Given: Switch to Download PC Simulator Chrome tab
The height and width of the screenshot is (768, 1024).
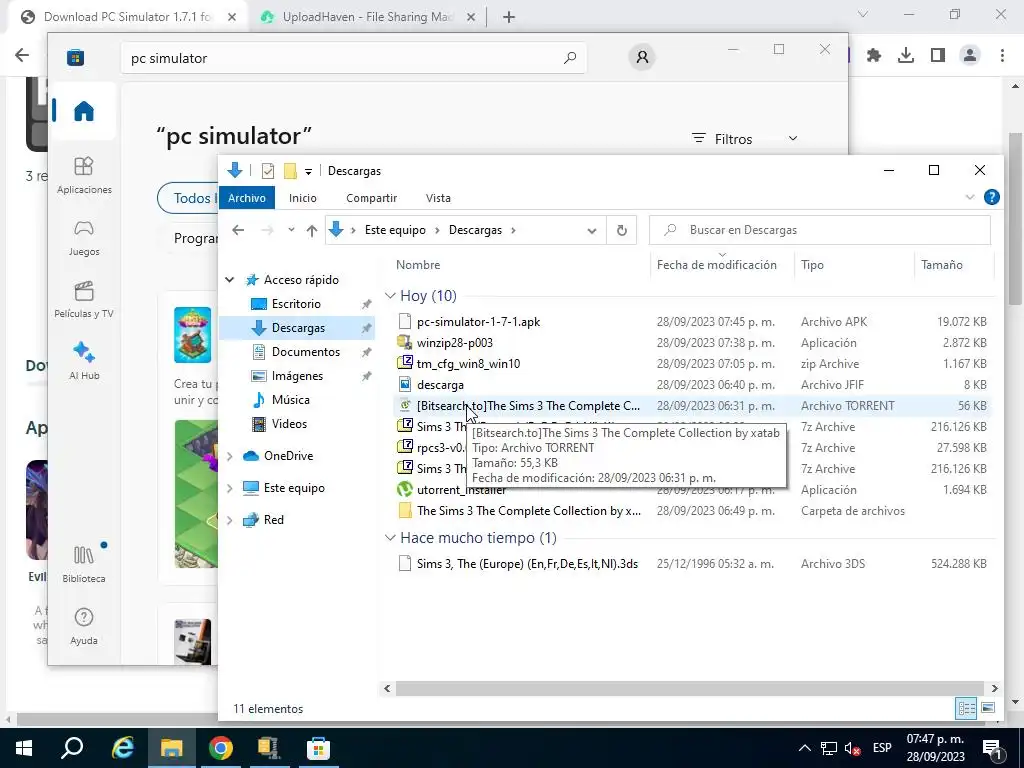Looking at the screenshot, I should 128,17.
